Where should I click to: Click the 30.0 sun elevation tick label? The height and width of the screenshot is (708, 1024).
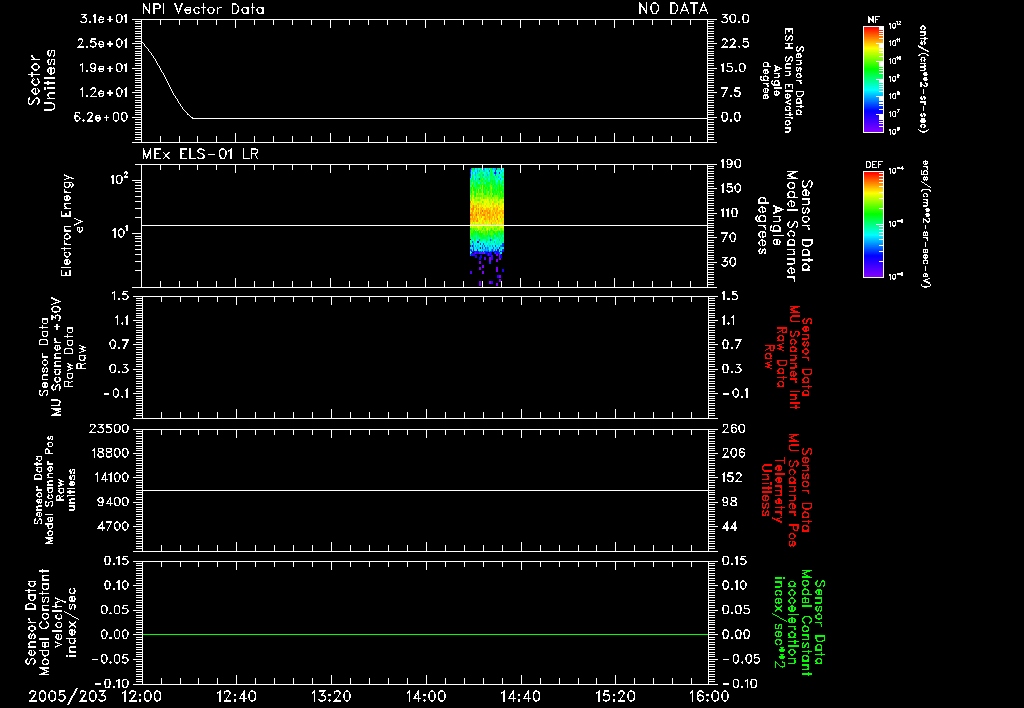[735, 18]
